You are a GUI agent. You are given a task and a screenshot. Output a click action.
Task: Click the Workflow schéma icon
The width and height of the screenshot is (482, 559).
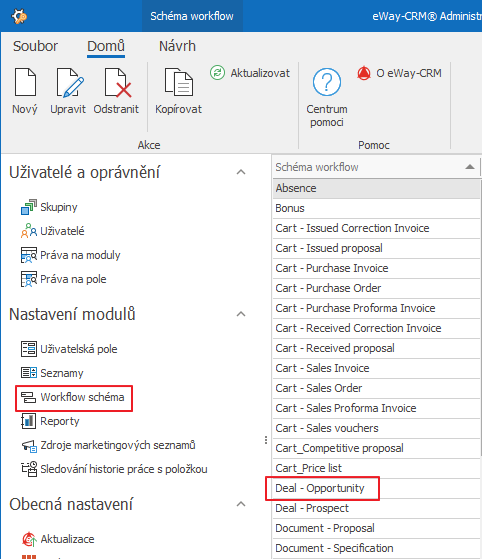pyautogui.click(x=29, y=397)
